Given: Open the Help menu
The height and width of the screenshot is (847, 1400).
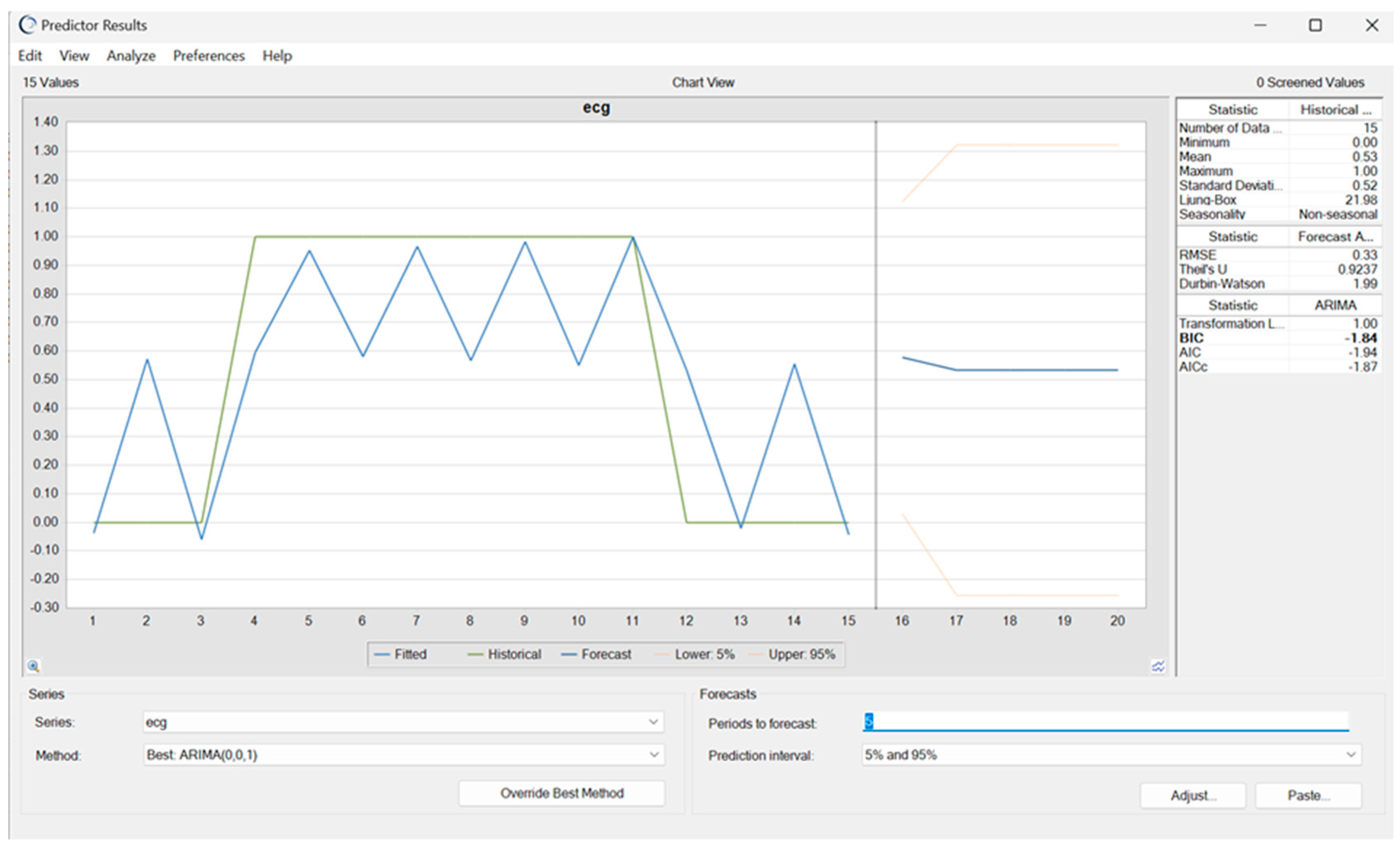Looking at the screenshot, I should tap(277, 56).
